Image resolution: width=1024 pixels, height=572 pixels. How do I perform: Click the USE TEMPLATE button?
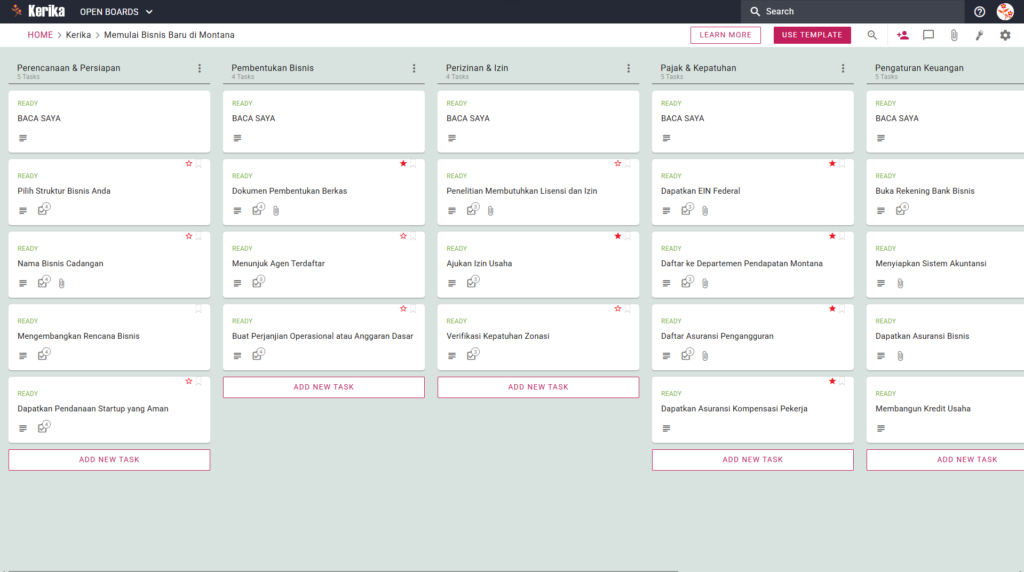(812, 35)
